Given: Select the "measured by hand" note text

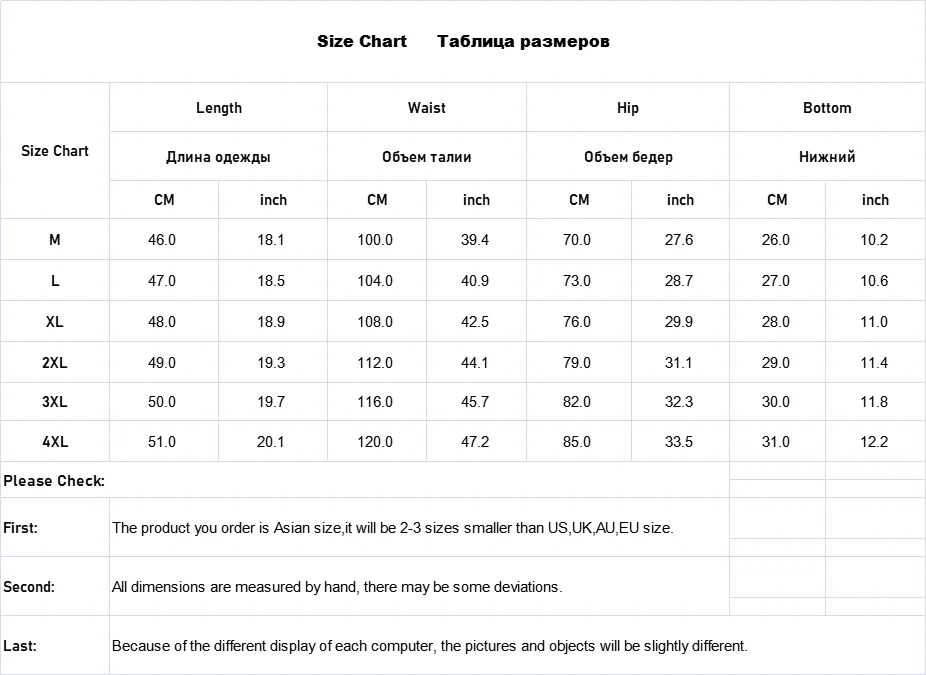Looking at the screenshot, I should (337, 587).
